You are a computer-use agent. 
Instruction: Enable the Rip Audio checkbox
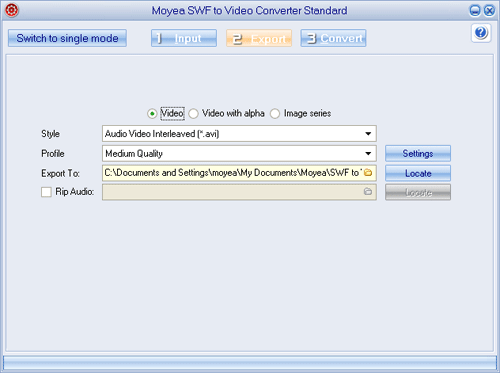pos(46,192)
